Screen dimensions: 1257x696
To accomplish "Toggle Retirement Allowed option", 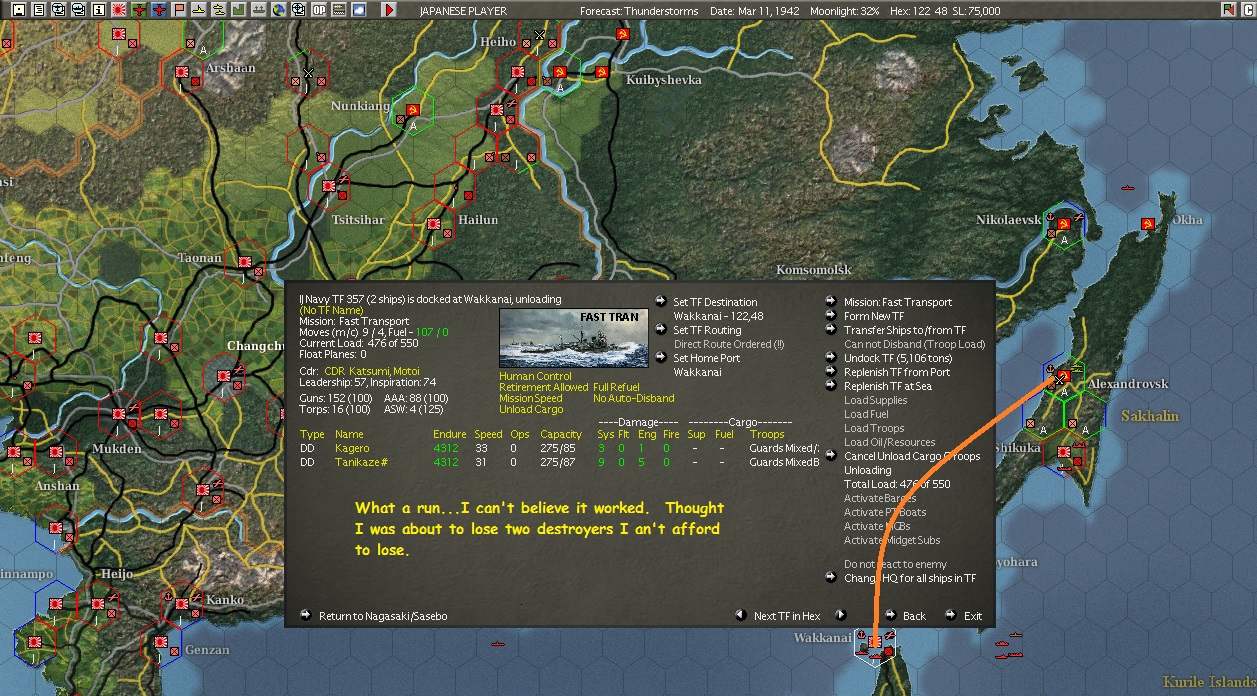I will (x=543, y=387).
